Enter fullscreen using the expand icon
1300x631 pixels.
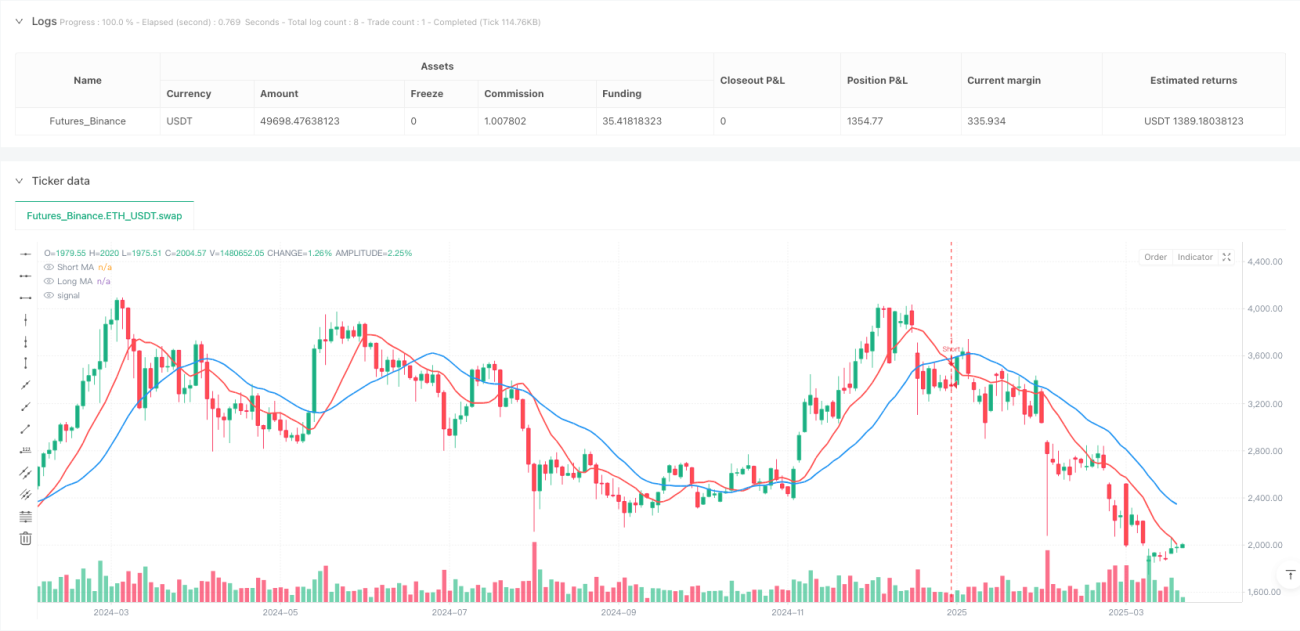click(x=1227, y=257)
